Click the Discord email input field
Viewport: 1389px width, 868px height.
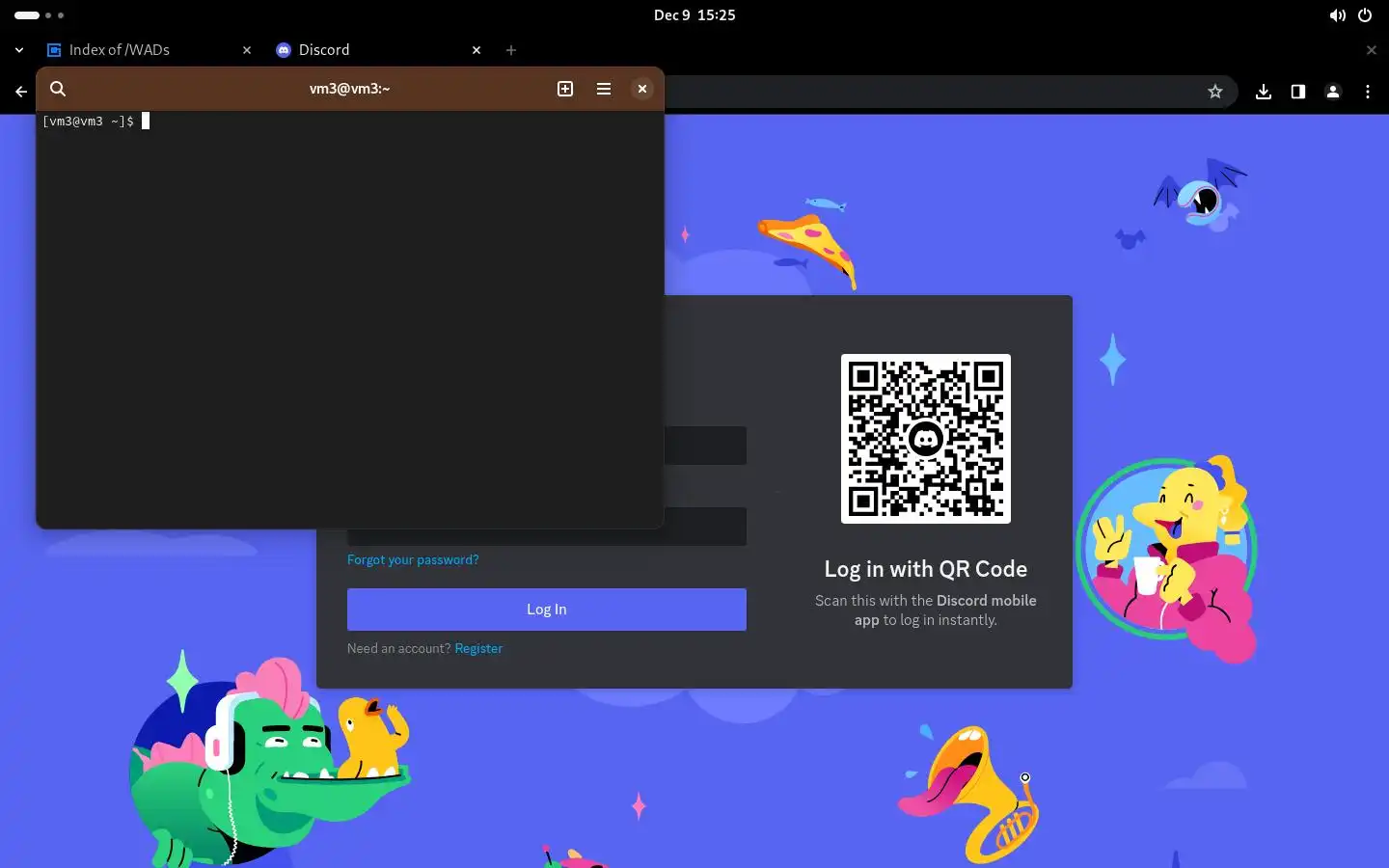[705, 446]
